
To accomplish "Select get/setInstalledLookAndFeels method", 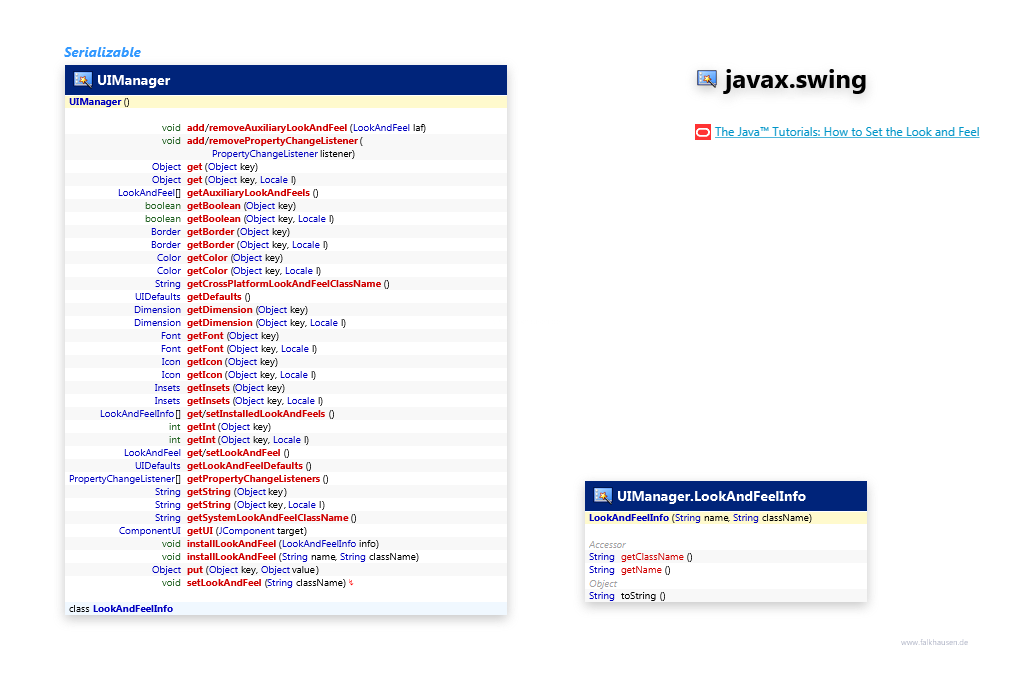I will pyautogui.click(x=256, y=414).
